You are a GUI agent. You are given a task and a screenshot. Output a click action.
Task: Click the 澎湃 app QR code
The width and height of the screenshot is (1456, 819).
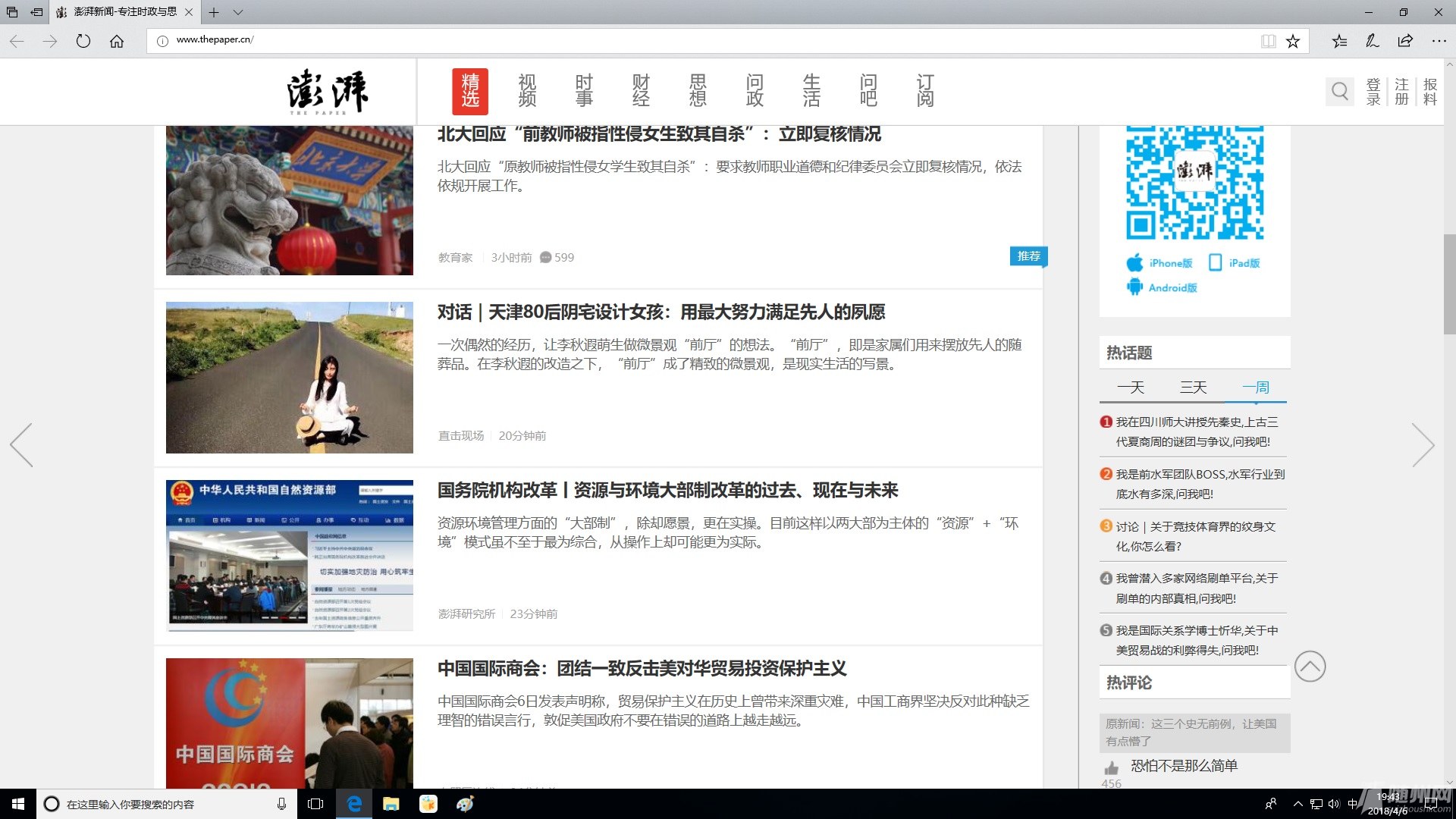[1195, 183]
